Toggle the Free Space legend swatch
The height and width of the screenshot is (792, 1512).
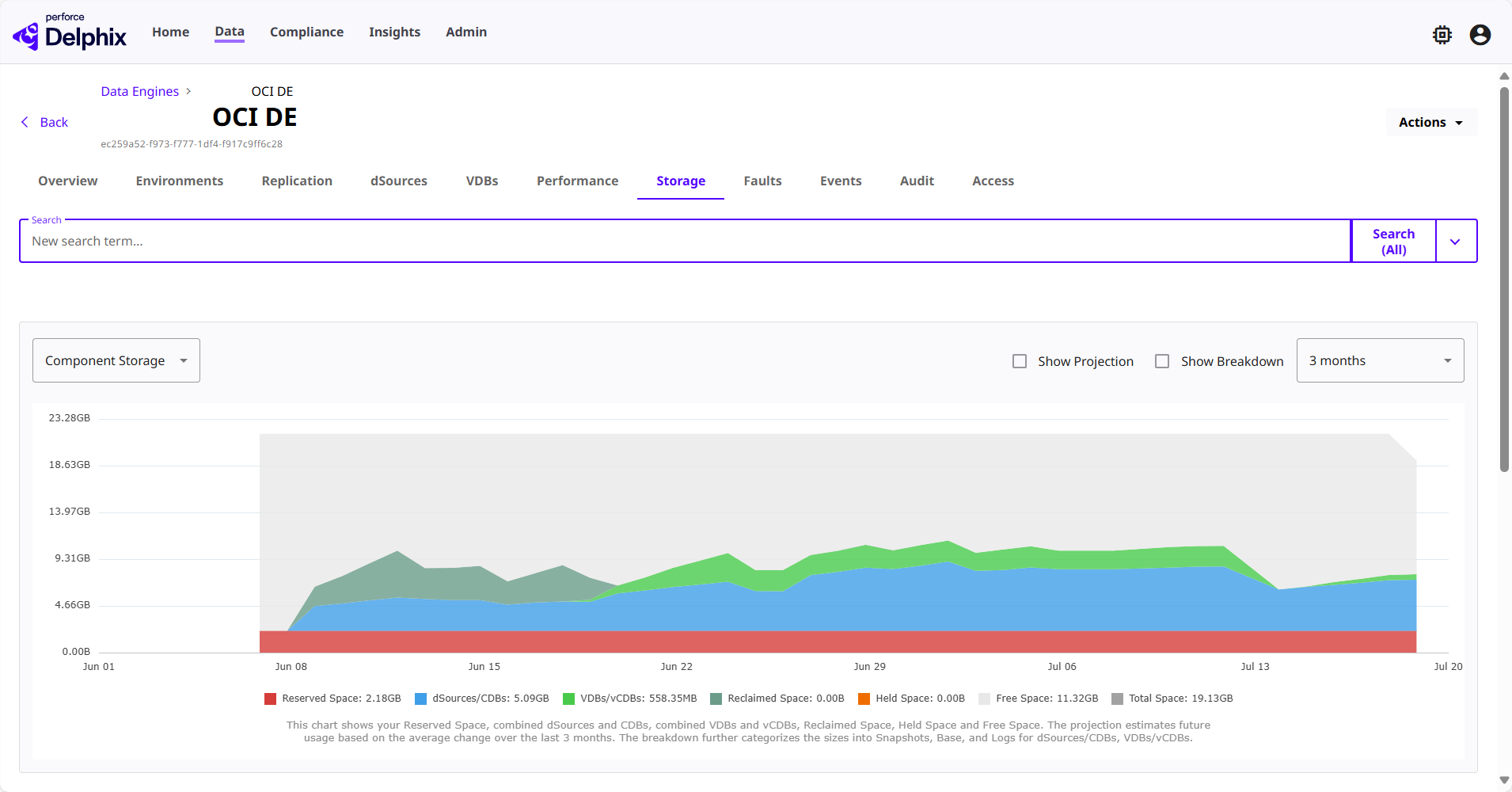tap(985, 699)
